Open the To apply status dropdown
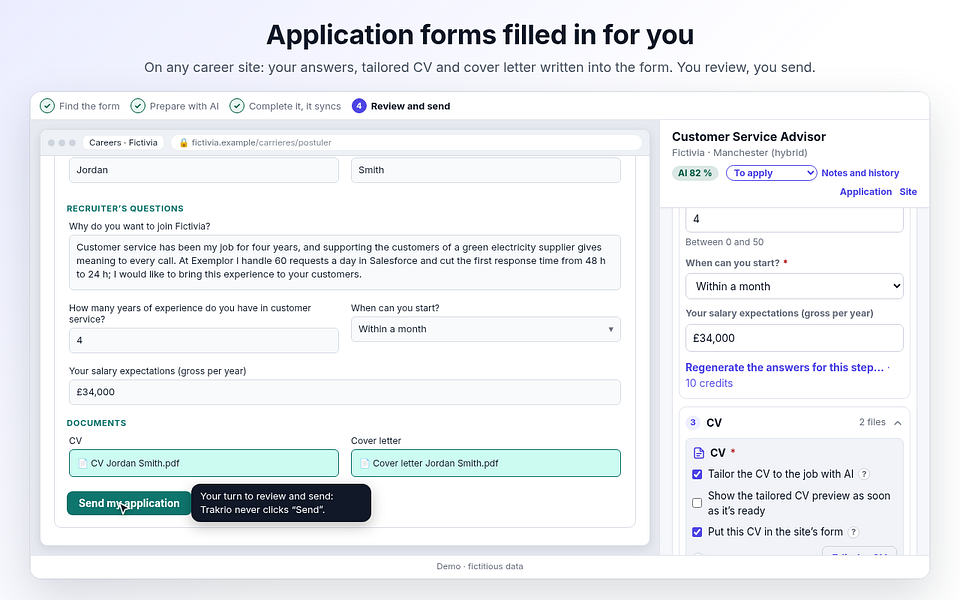 [771, 173]
